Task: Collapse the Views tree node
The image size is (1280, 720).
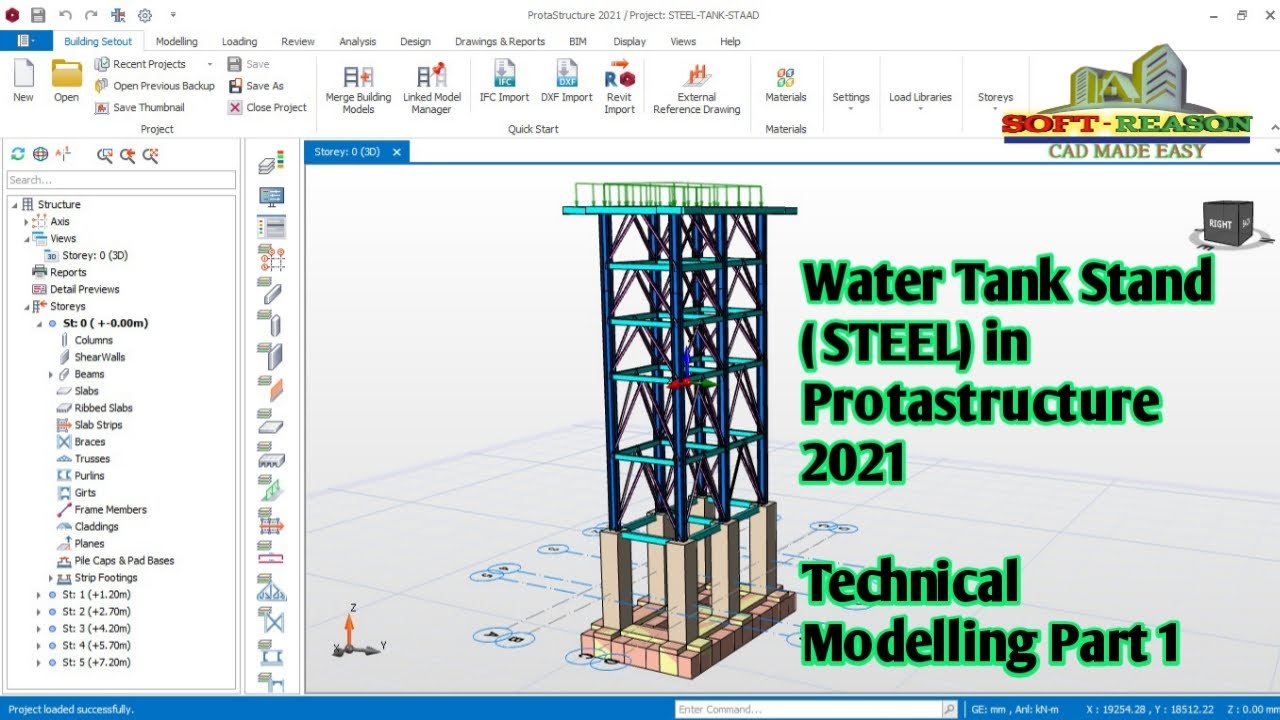Action: coord(27,239)
